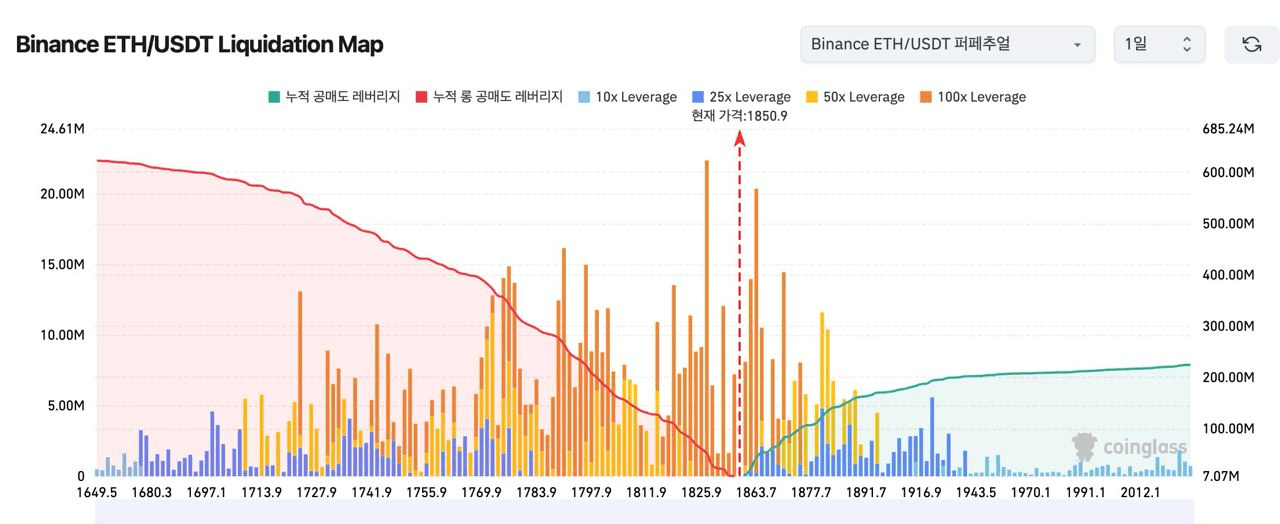Click the x-axis label 1680.3
Viewport: 1280px width, 524px height.
[151, 491]
